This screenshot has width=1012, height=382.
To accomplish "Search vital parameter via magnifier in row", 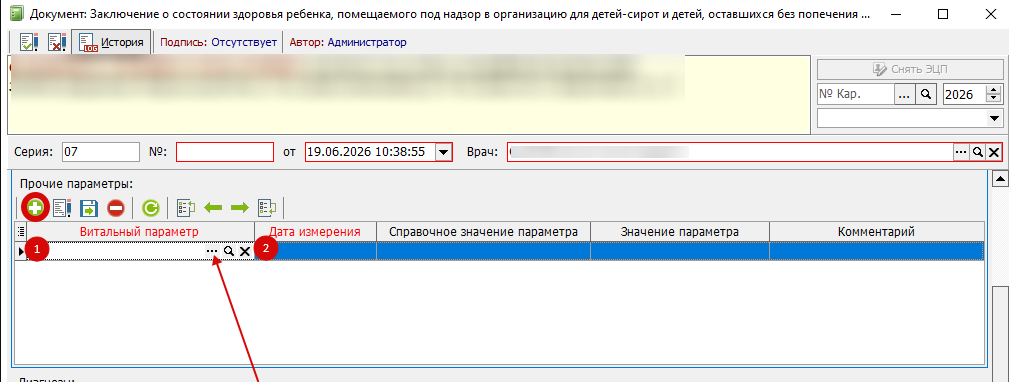I will pos(228,251).
